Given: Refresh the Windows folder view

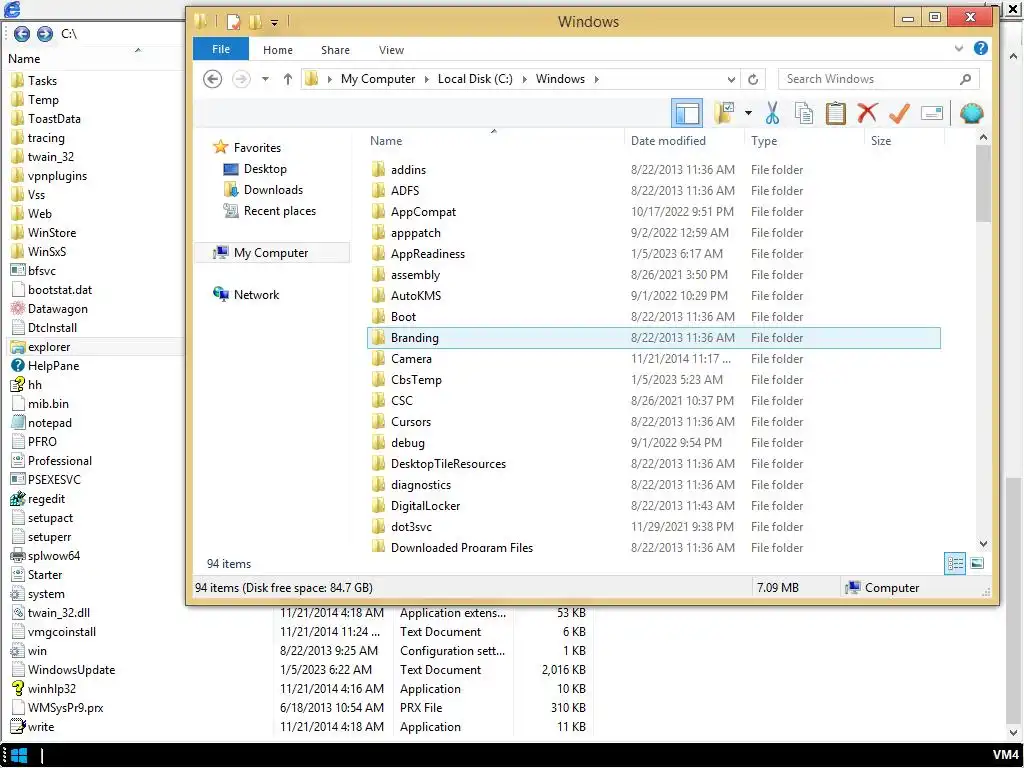Looking at the screenshot, I should [x=753, y=79].
